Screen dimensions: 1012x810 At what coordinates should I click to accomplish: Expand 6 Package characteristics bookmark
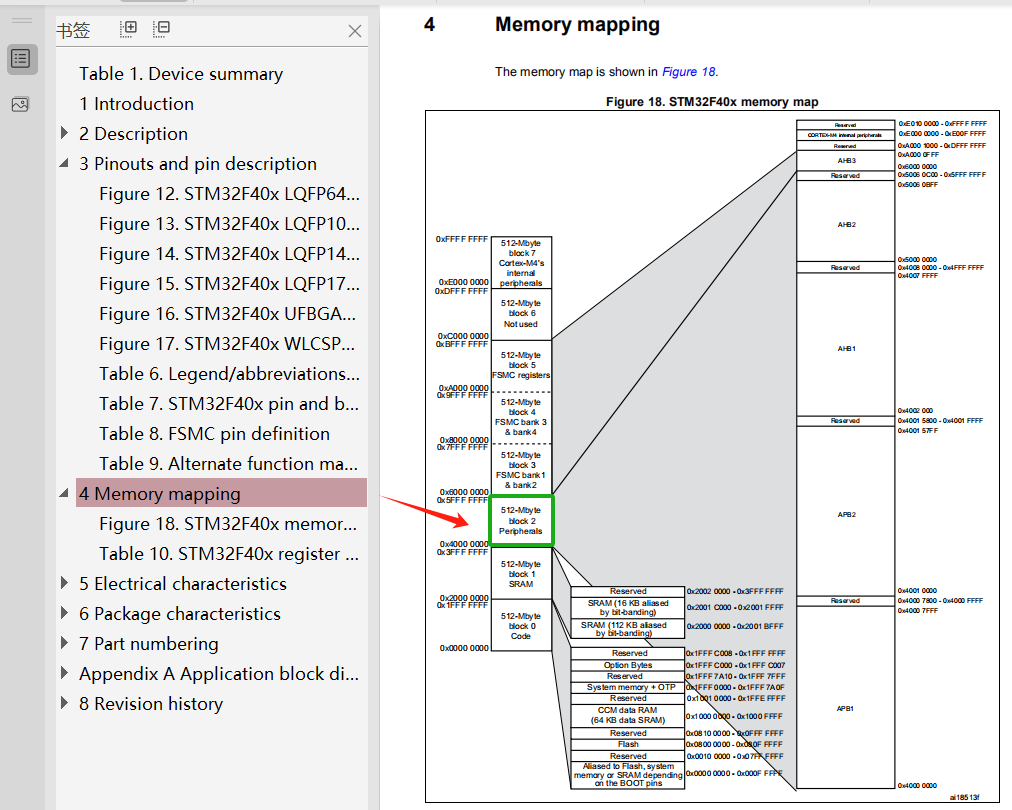pos(65,613)
